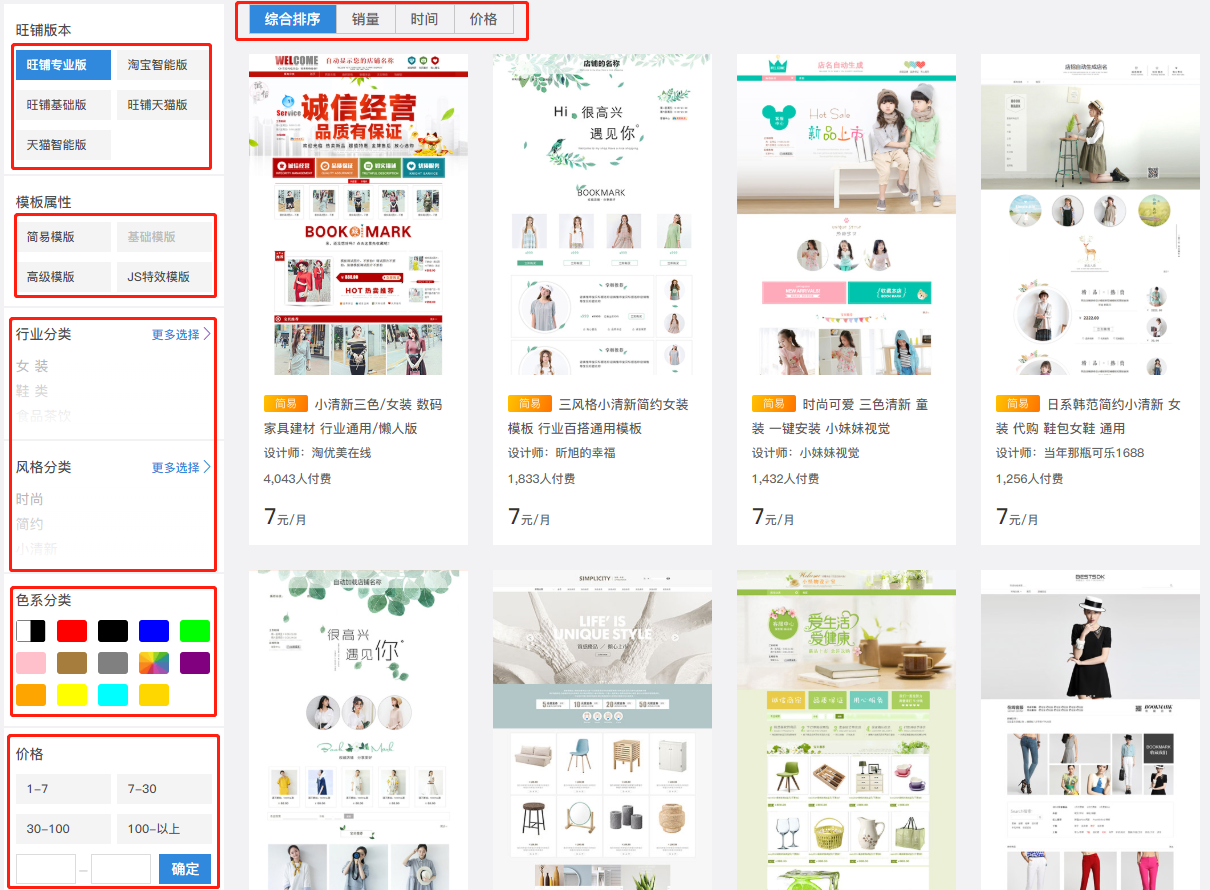Screen dimensions: 1210x890
Task: Pick the green color swatch filter
Action: pyautogui.click(x=194, y=630)
